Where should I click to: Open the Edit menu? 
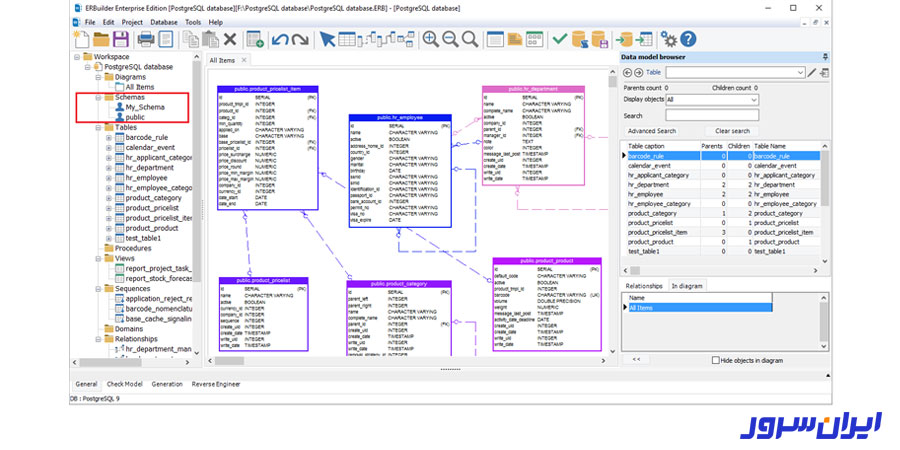pos(108,22)
